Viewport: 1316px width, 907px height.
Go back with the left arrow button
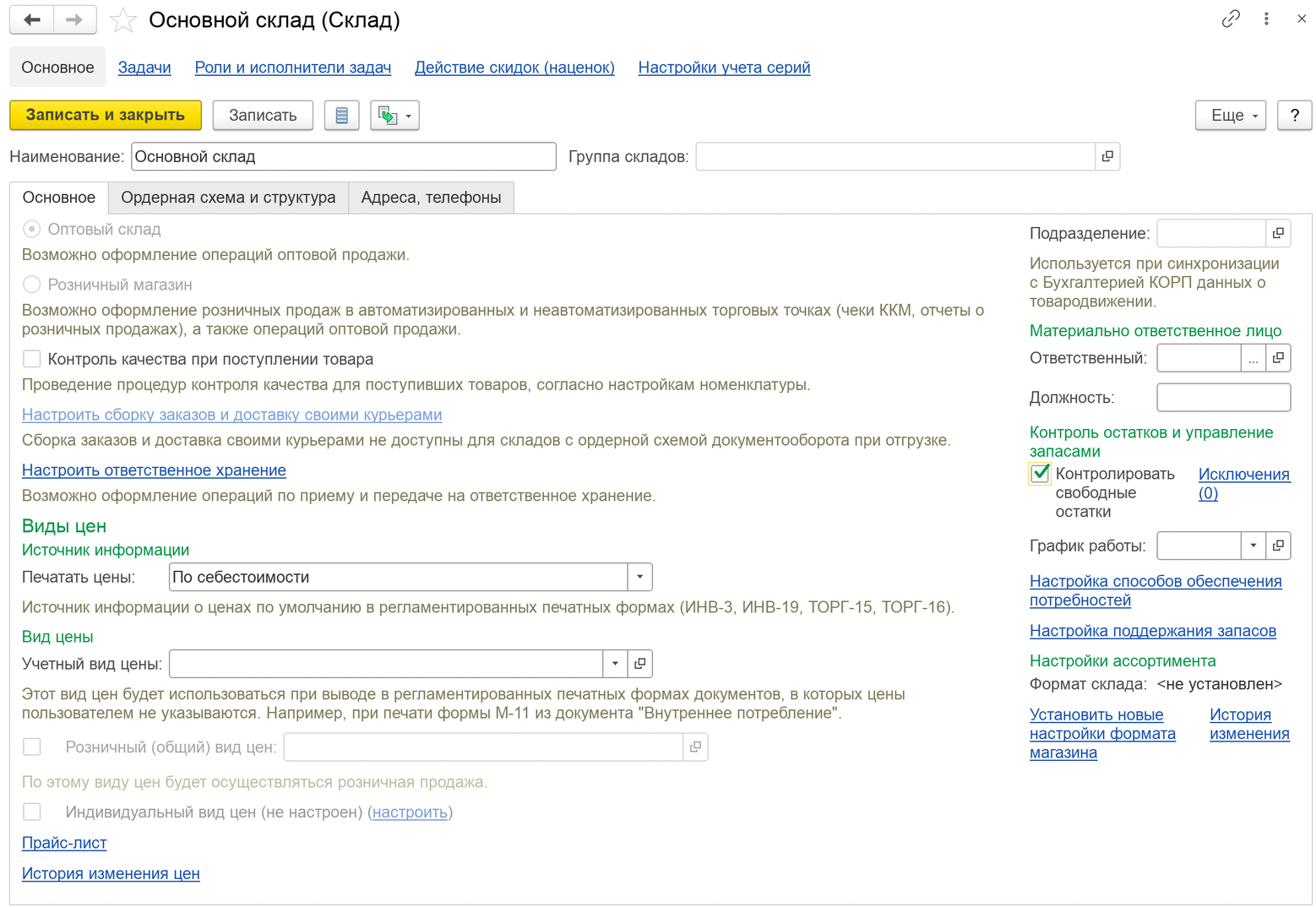(32, 19)
